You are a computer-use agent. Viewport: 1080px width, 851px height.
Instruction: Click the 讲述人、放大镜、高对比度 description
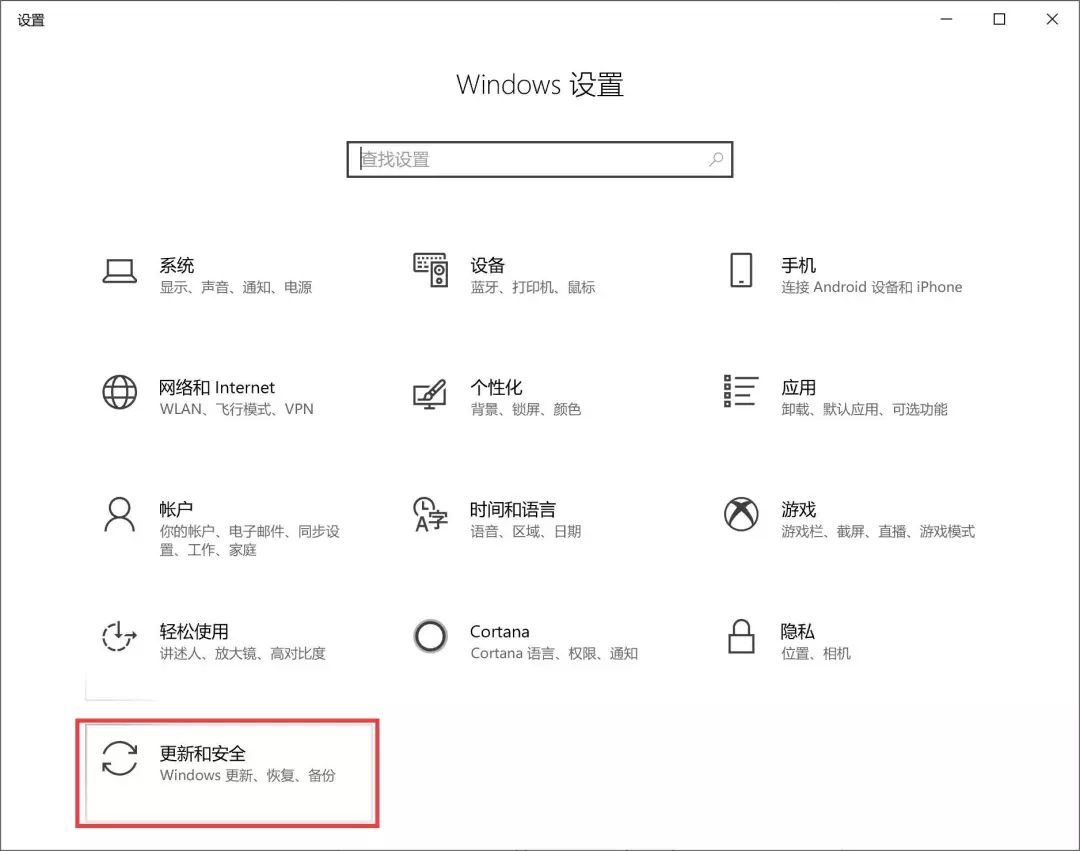(242, 653)
